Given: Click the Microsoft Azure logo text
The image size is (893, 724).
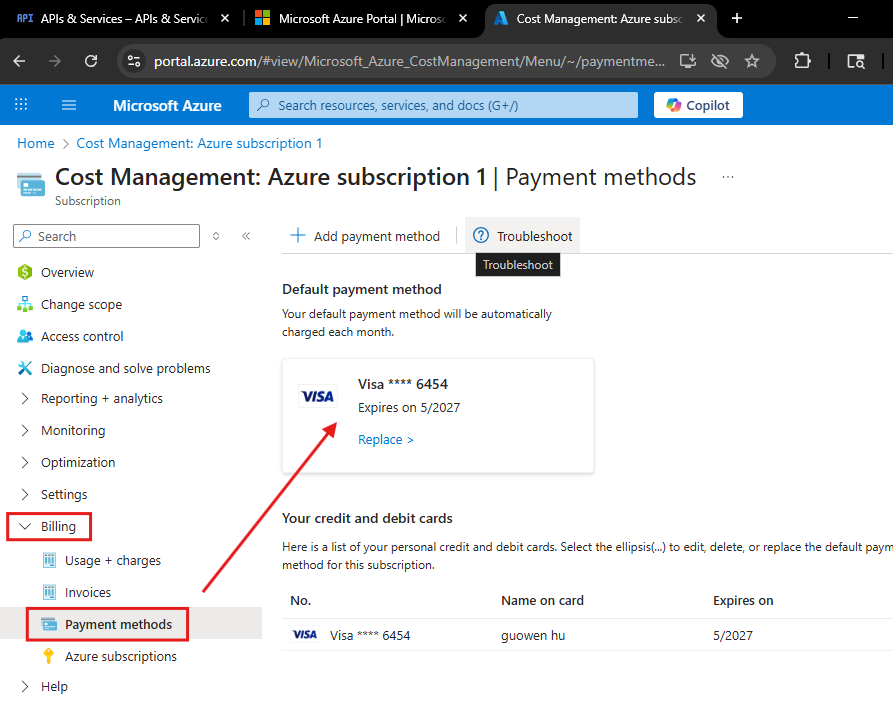Looking at the screenshot, I should [167, 105].
